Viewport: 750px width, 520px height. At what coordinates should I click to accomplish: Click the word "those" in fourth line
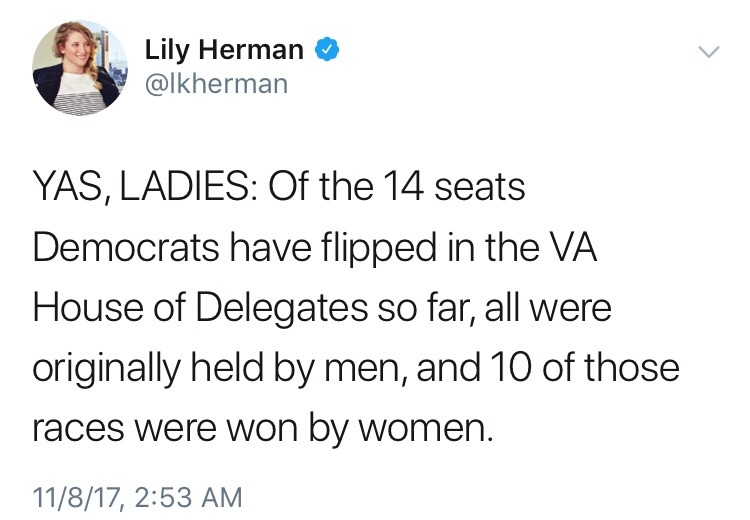630,370
